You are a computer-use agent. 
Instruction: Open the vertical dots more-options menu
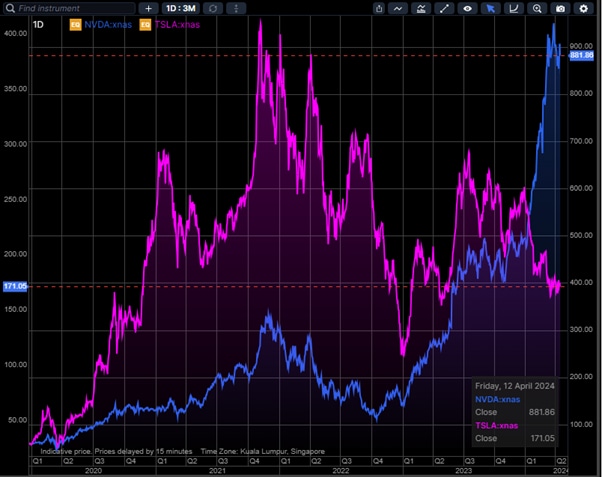pyautogui.click(x=236, y=8)
